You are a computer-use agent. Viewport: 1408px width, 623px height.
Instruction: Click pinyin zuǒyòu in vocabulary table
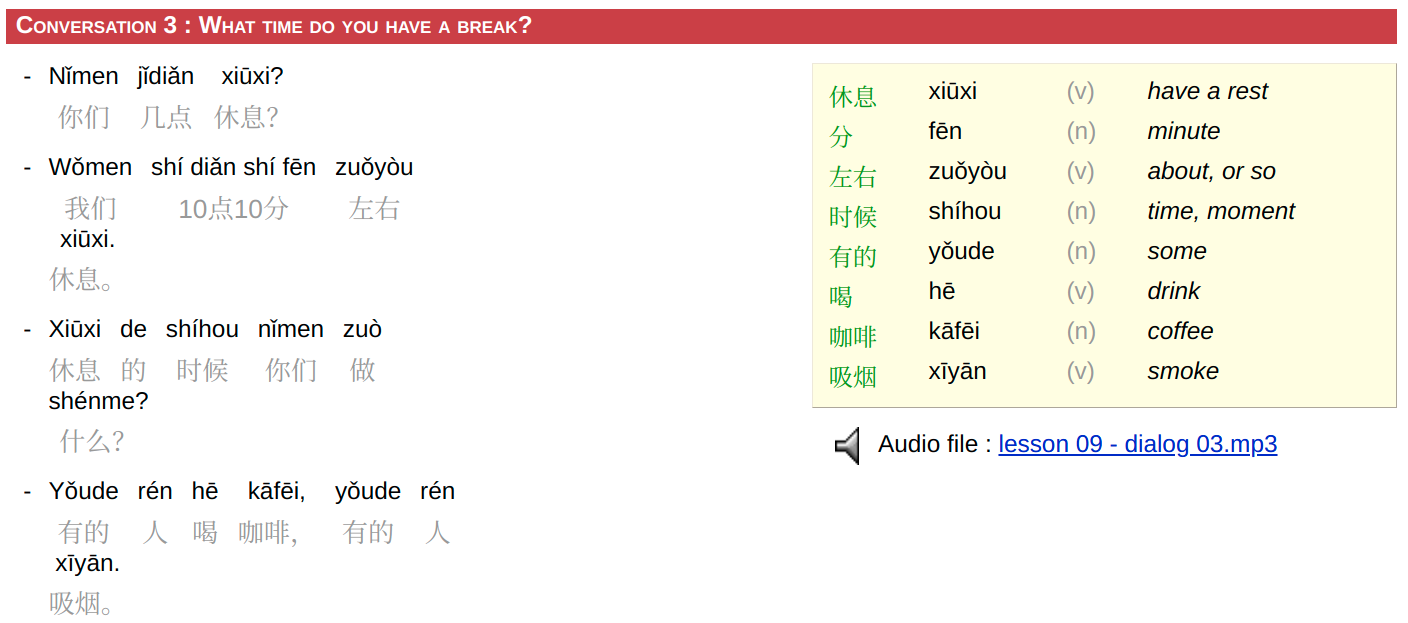(x=968, y=171)
